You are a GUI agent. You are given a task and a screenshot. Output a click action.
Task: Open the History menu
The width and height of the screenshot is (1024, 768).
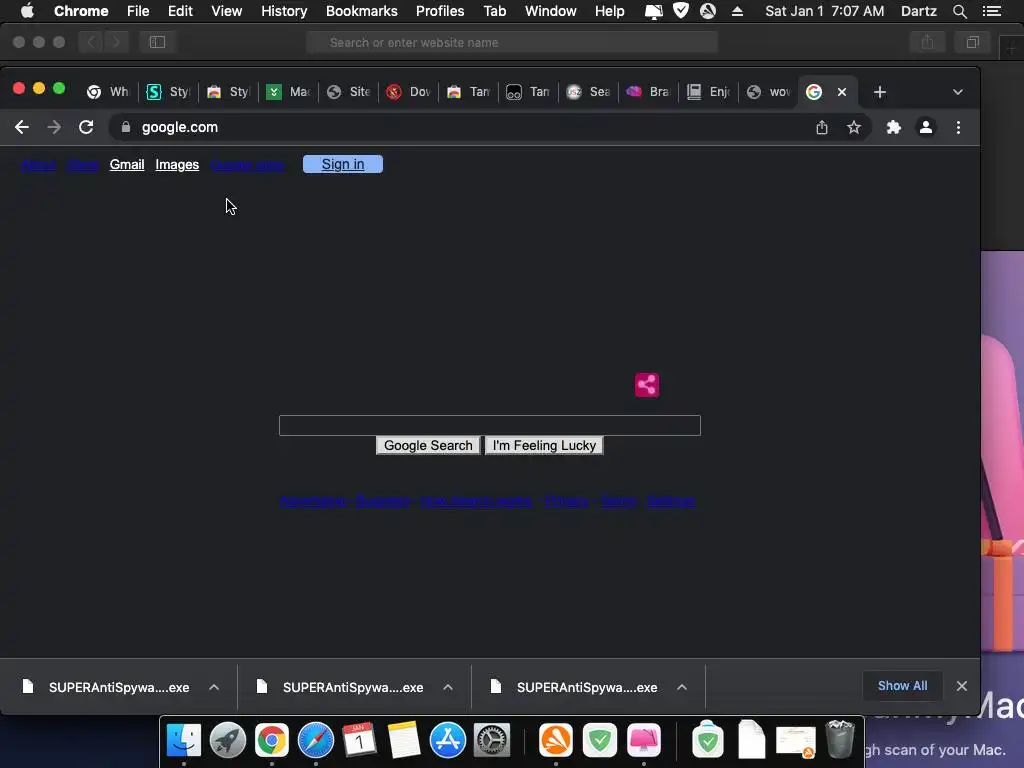click(x=284, y=11)
